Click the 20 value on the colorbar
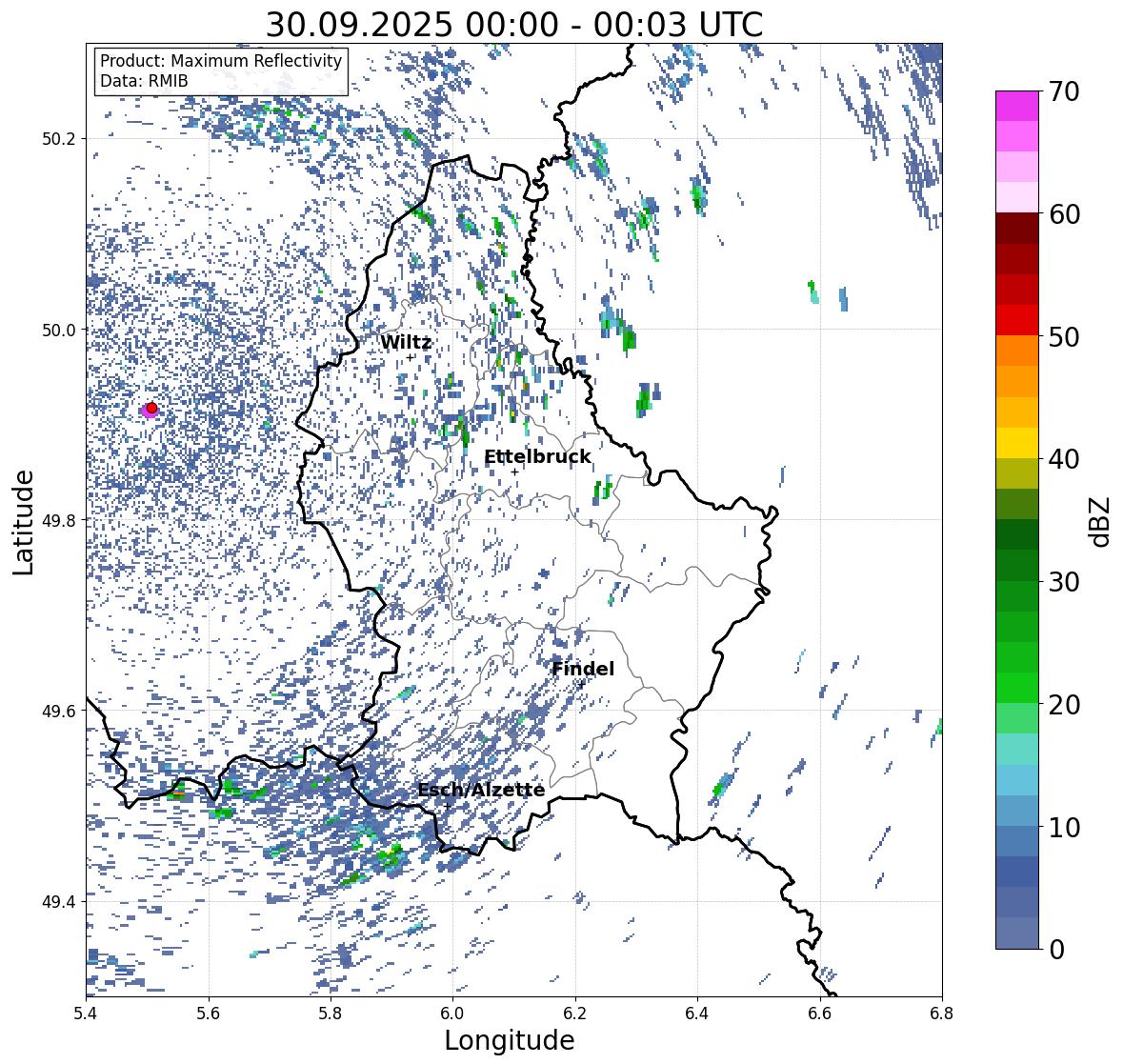Viewport: 1123px width, 1064px height. pos(1064,705)
